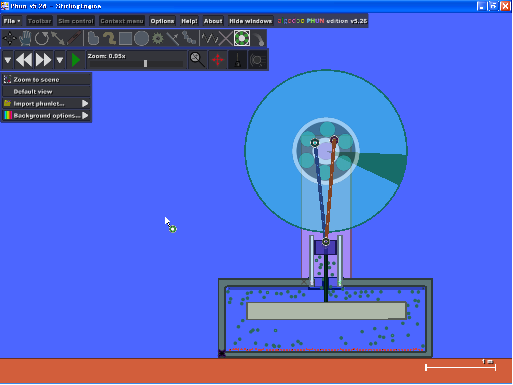
Task: Pick the Scale tool
Action: 58,39
